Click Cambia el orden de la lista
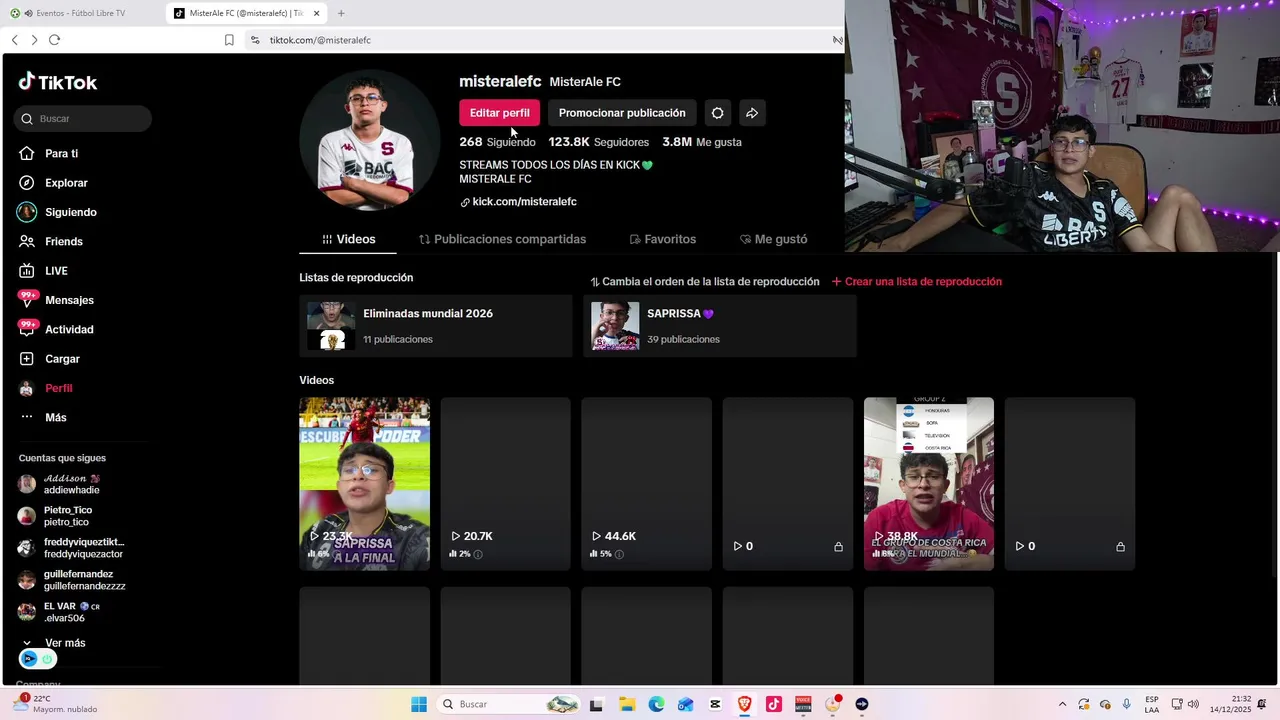This screenshot has height=720, width=1280. (705, 282)
